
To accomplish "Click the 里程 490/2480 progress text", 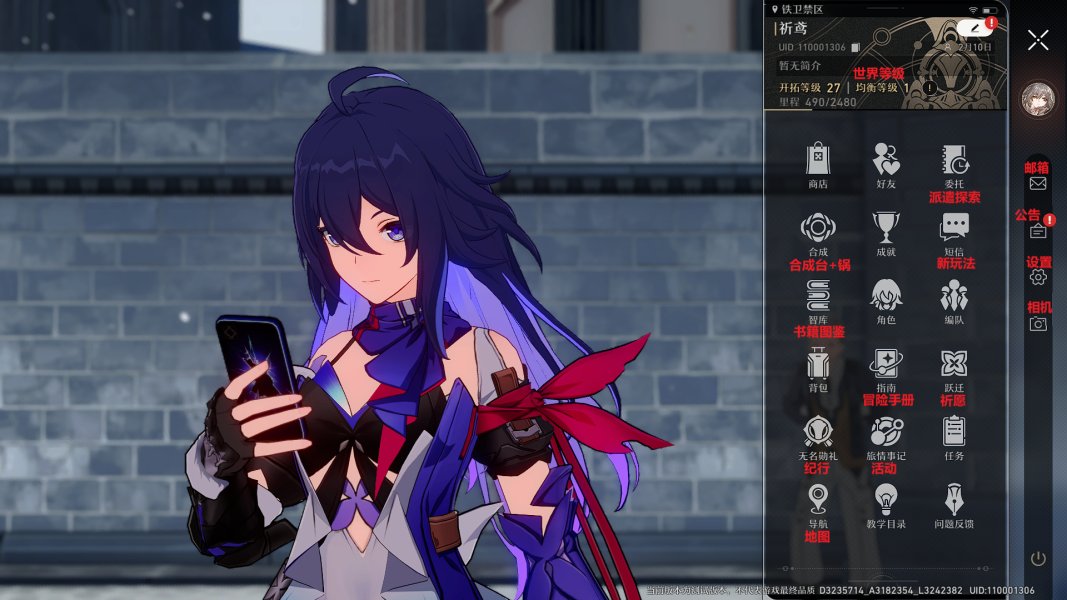I will coord(818,102).
